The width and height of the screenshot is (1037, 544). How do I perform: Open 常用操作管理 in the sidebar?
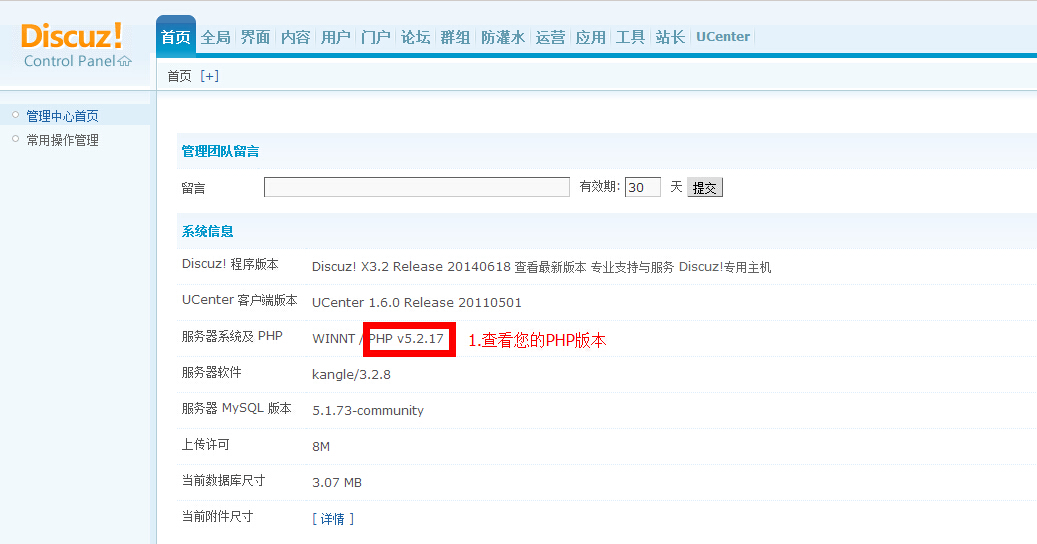(62, 140)
